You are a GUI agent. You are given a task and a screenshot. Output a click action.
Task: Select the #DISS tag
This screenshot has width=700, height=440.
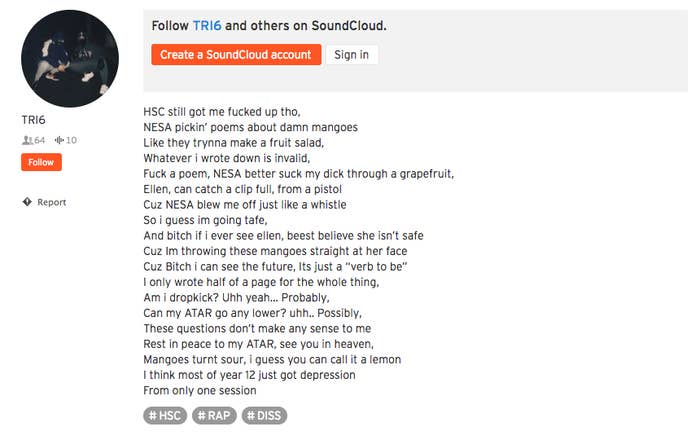tap(264, 416)
